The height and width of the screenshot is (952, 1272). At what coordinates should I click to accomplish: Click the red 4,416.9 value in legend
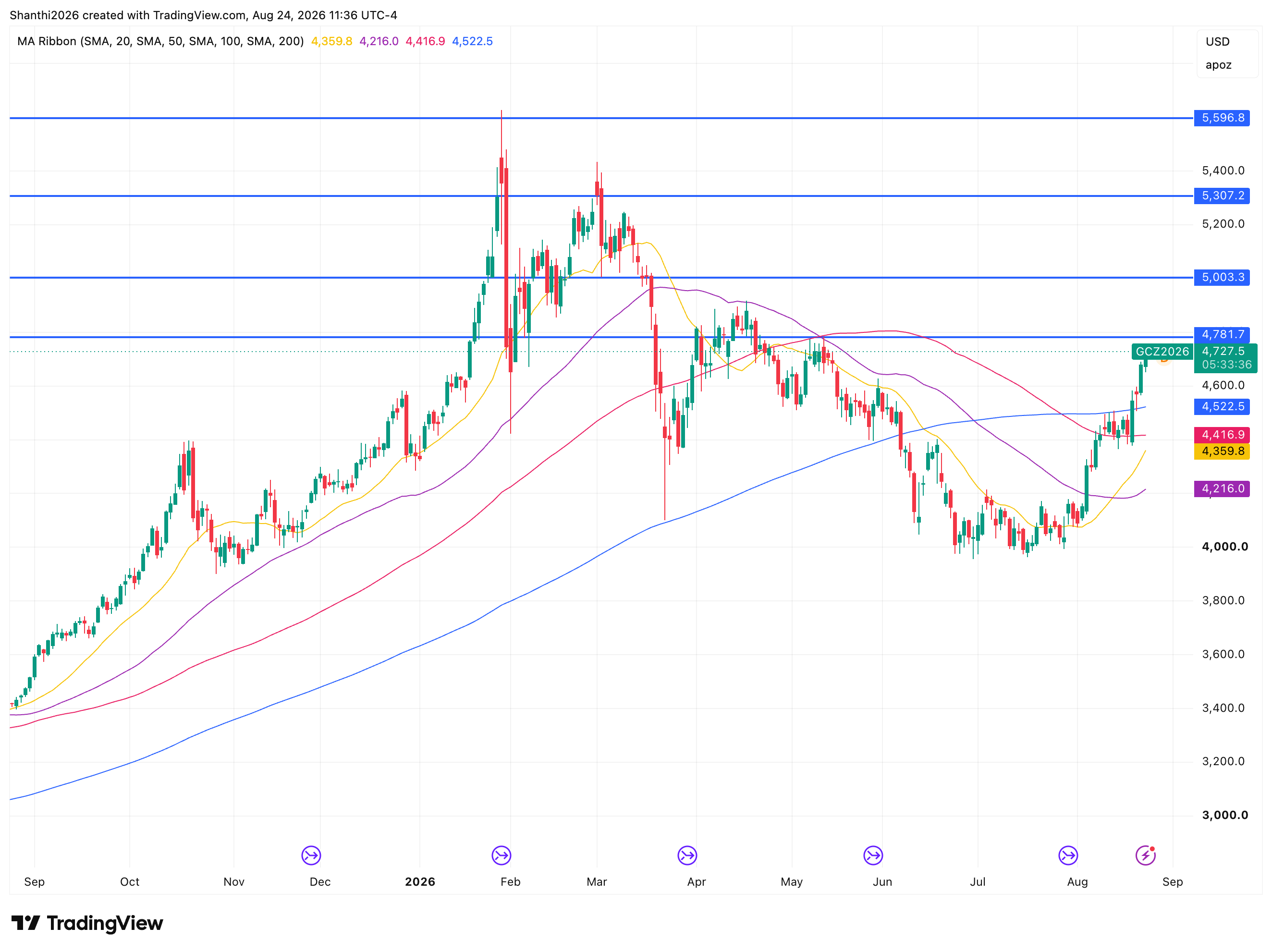click(x=425, y=41)
